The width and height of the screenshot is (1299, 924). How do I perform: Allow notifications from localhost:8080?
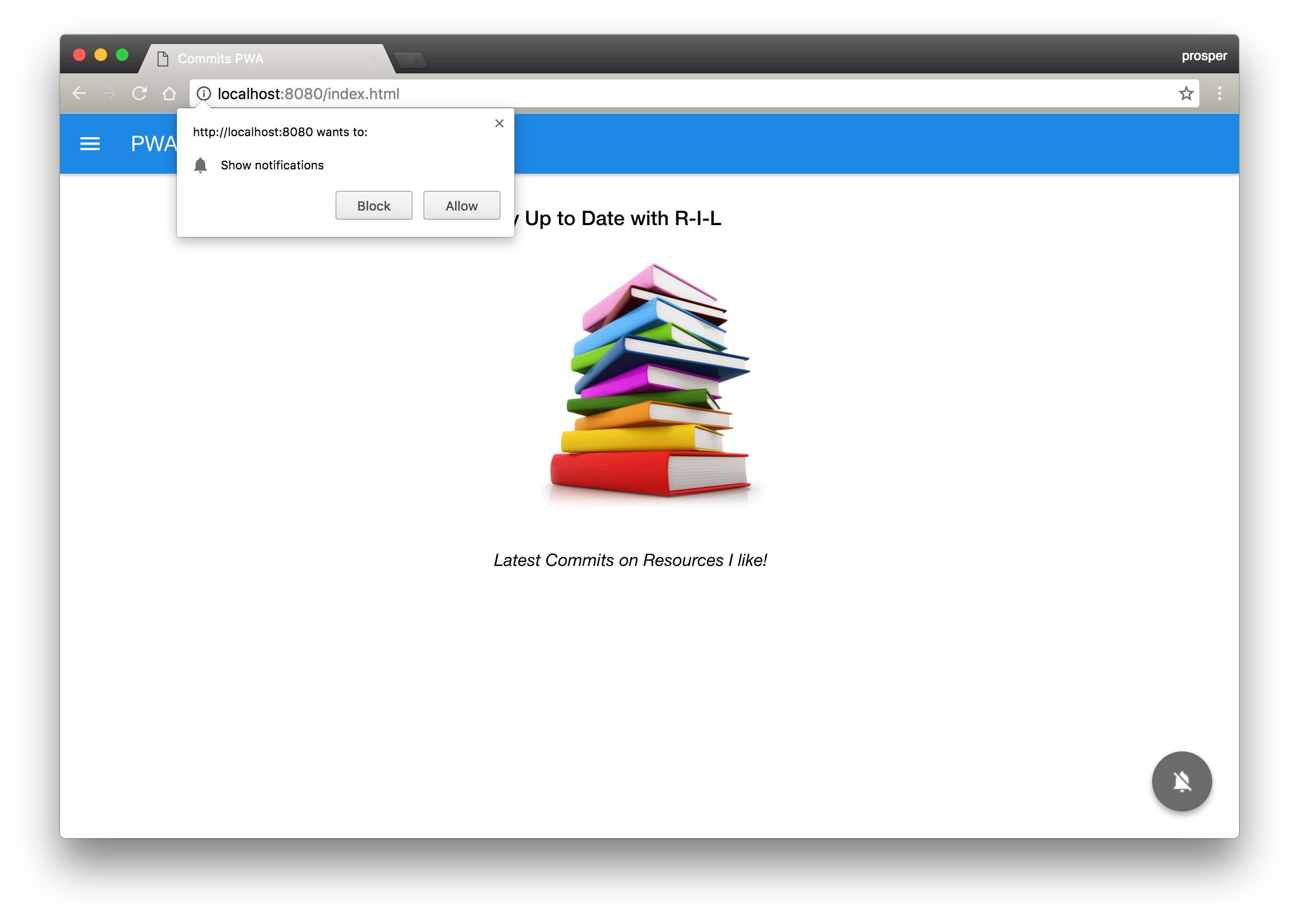pyautogui.click(x=461, y=205)
